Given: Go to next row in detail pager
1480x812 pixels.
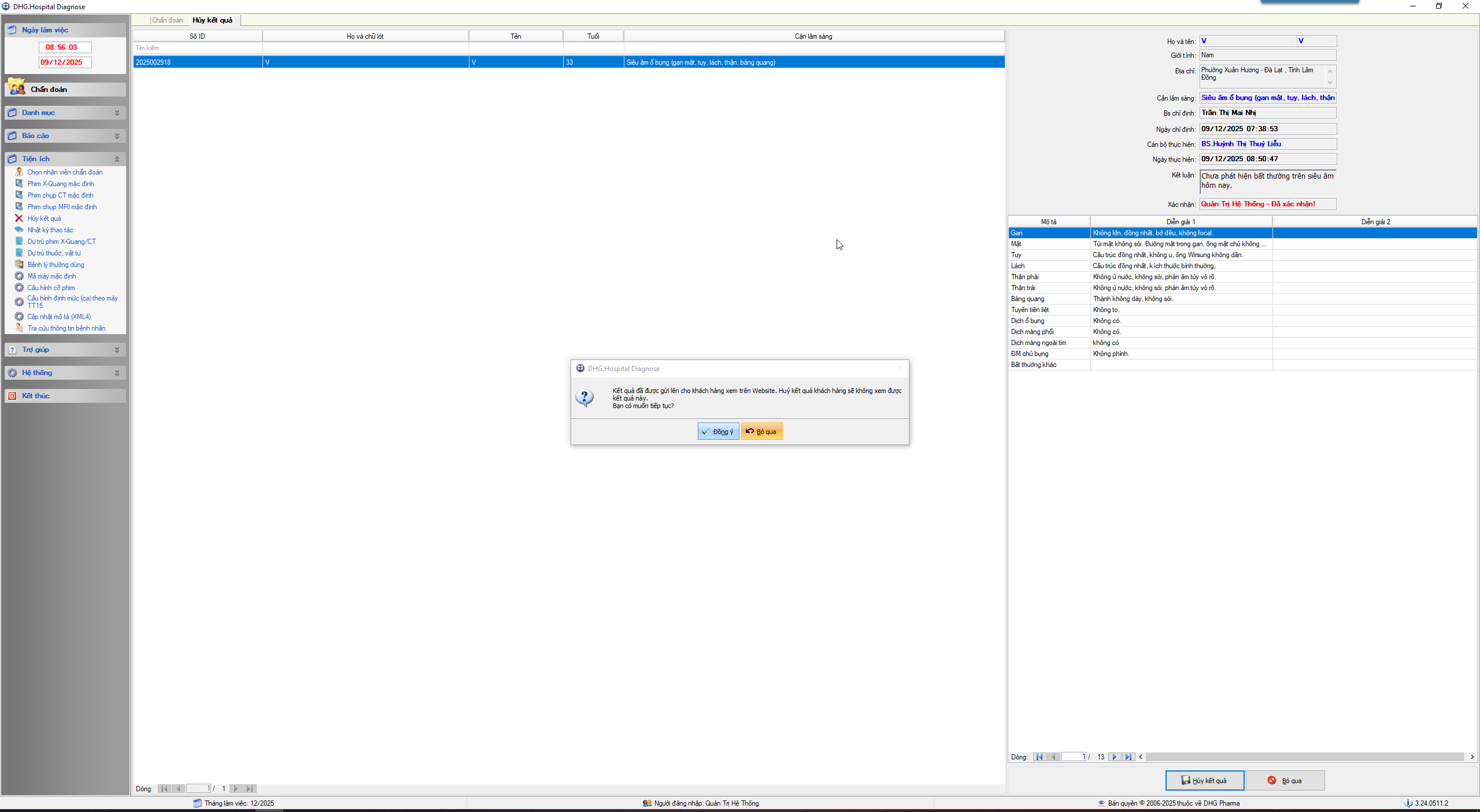Looking at the screenshot, I should coord(1114,757).
